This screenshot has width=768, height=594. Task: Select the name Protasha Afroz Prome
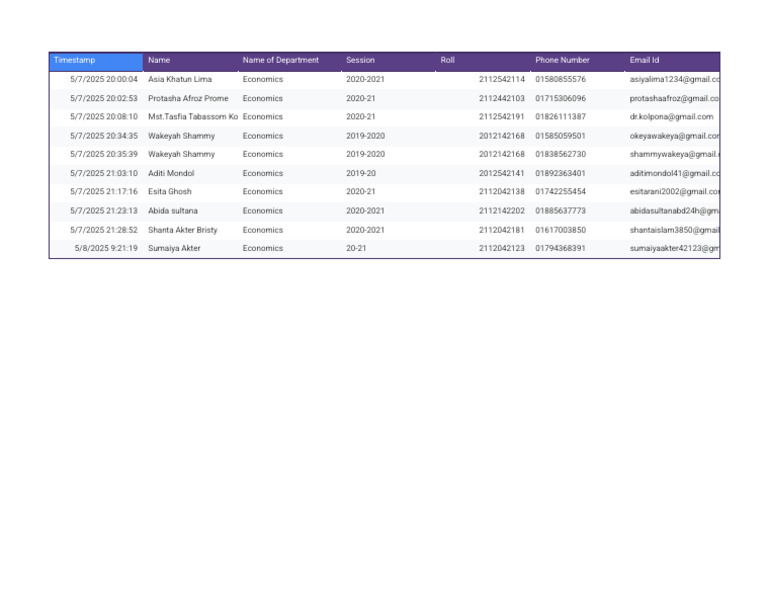(x=188, y=98)
